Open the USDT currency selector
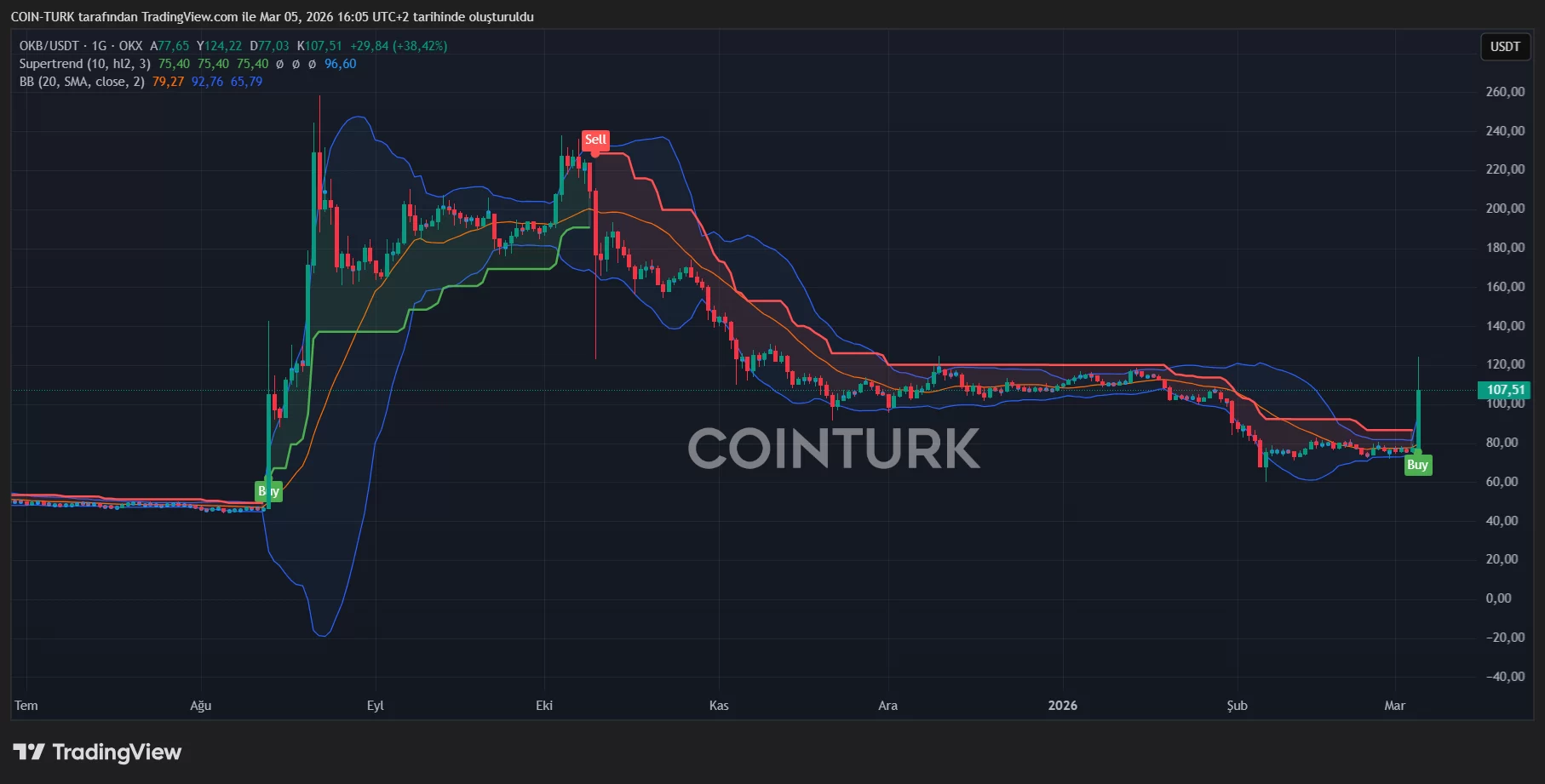This screenshot has width=1545, height=784. coord(1504,47)
